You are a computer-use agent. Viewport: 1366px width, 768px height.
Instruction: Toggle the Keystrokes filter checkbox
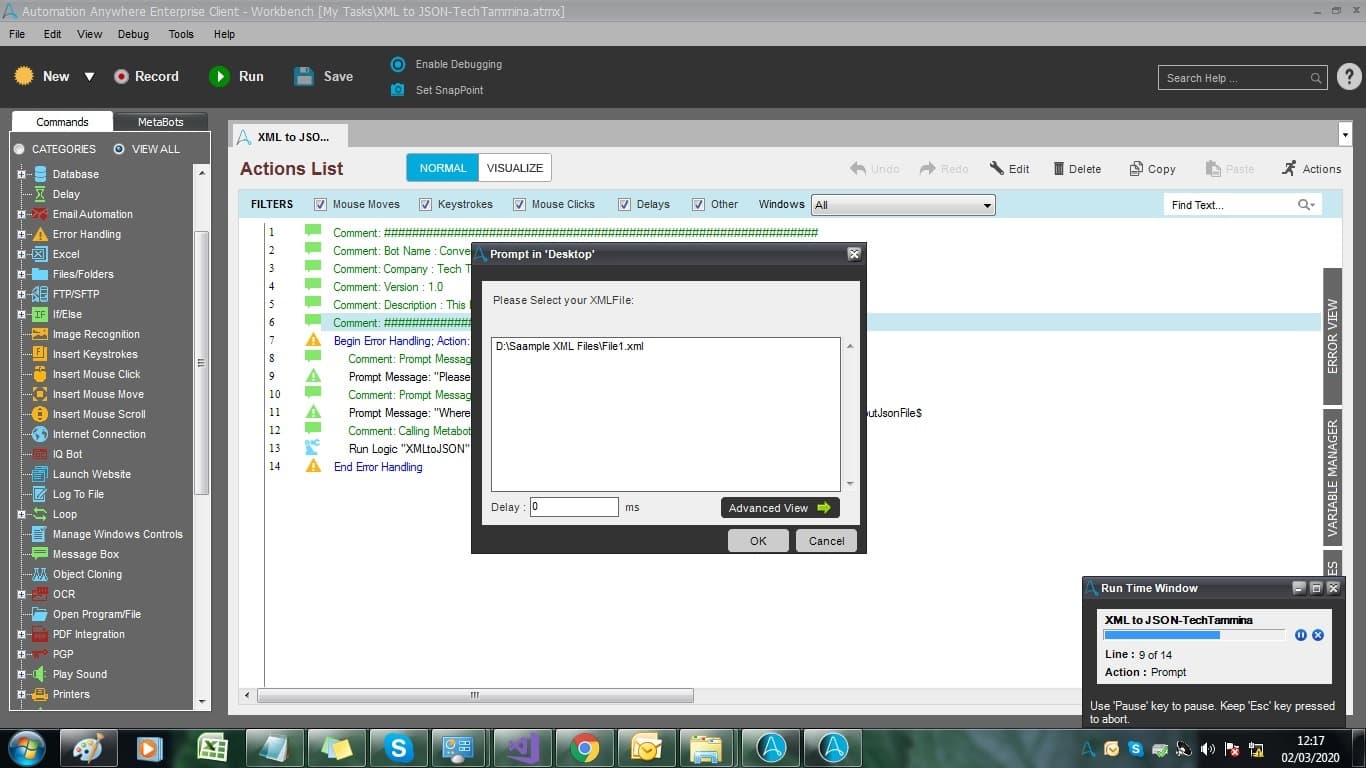[x=426, y=204]
